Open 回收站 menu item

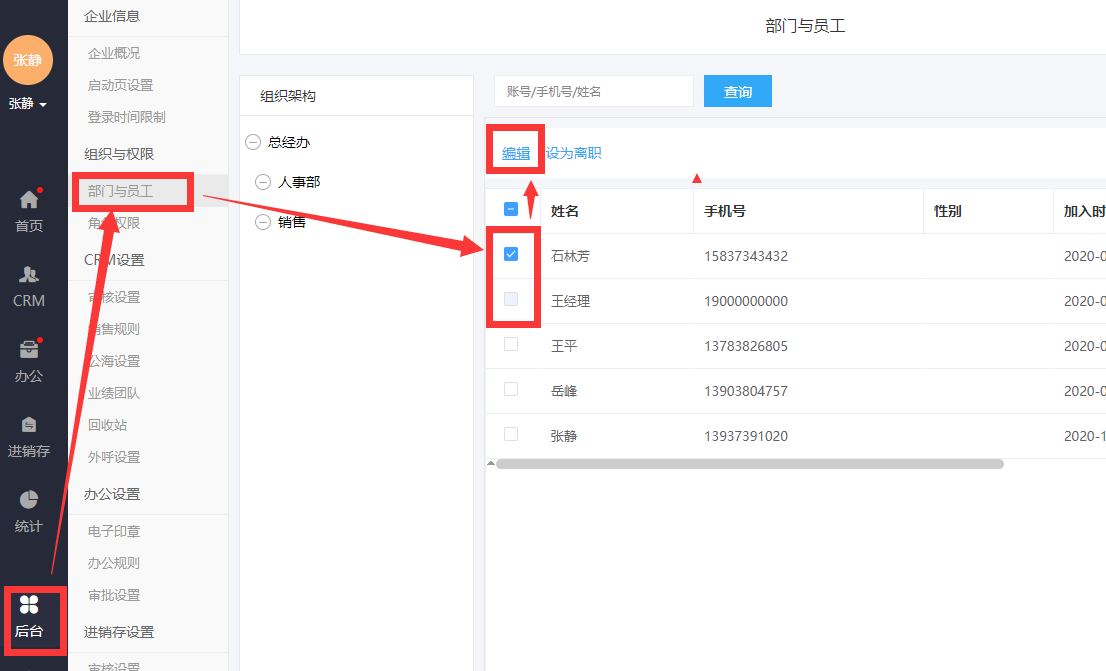click(107, 425)
